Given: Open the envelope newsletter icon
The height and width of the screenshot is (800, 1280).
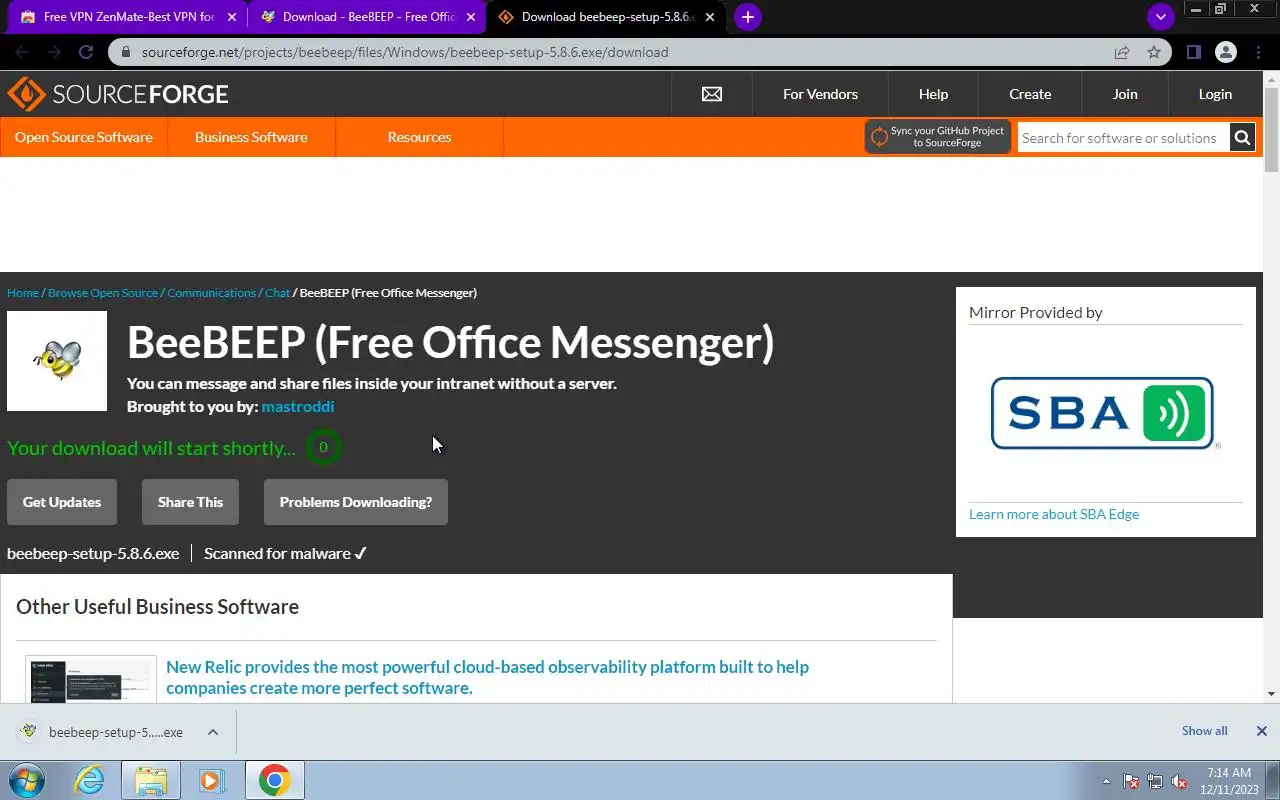Looking at the screenshot, I should [x=712, y=94].
